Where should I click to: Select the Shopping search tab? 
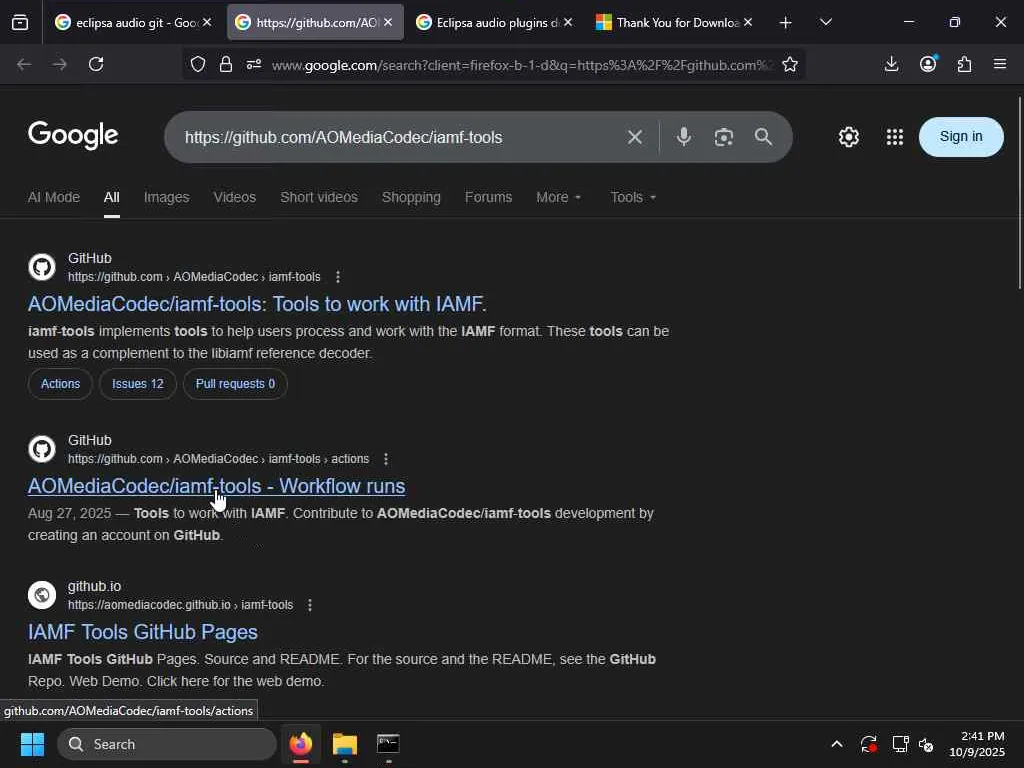coord(411,197)
